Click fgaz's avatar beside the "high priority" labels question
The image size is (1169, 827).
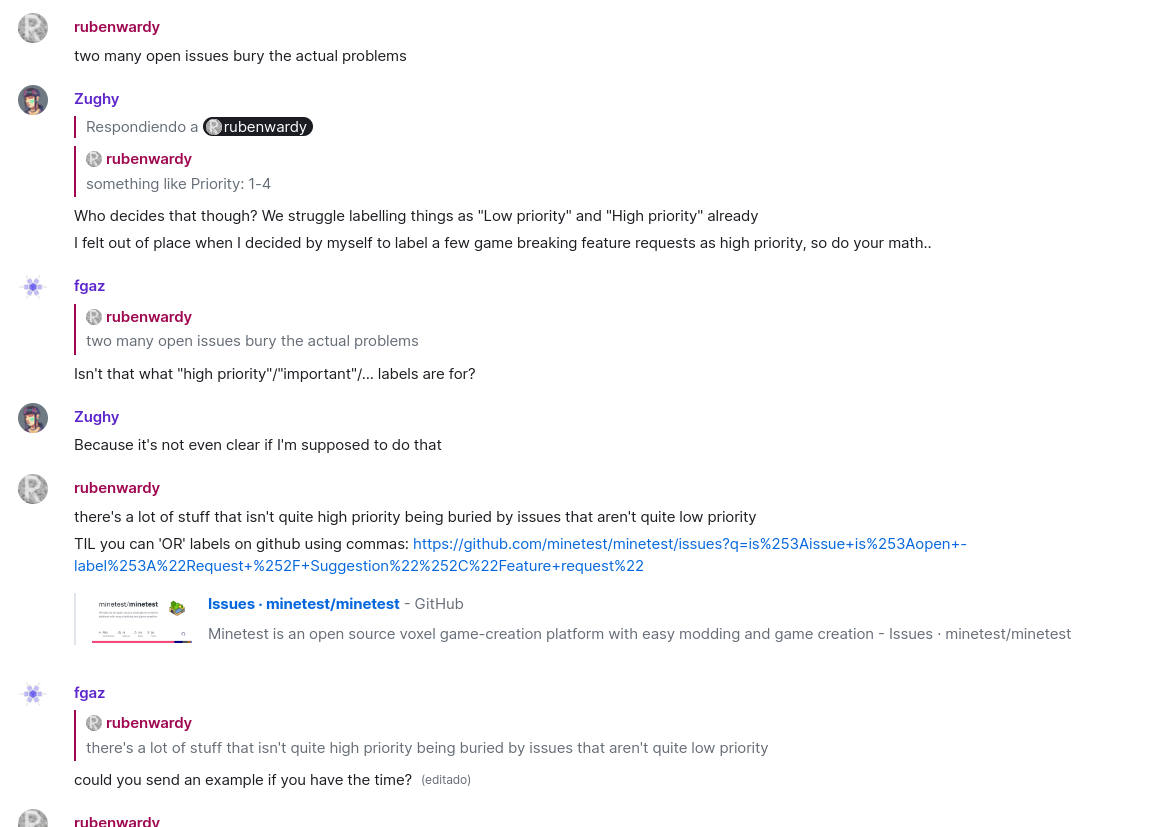coord(33,287)
